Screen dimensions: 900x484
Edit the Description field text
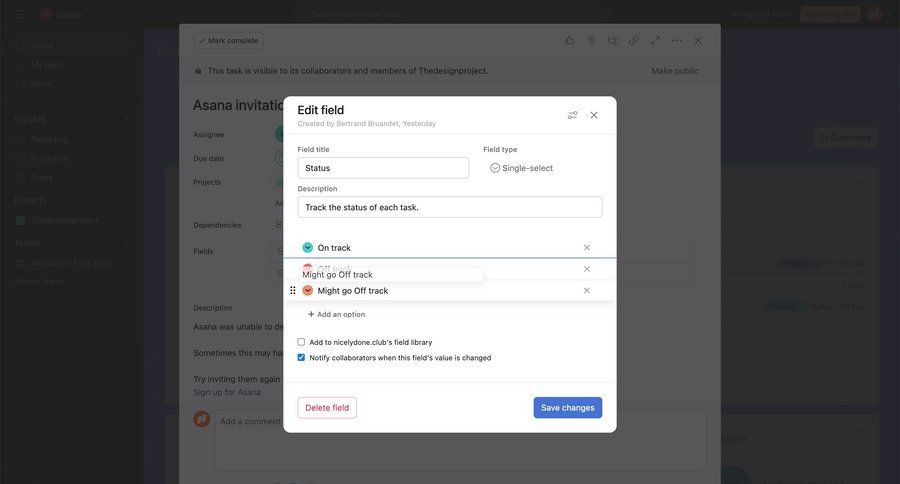click(x=449, y=207)
